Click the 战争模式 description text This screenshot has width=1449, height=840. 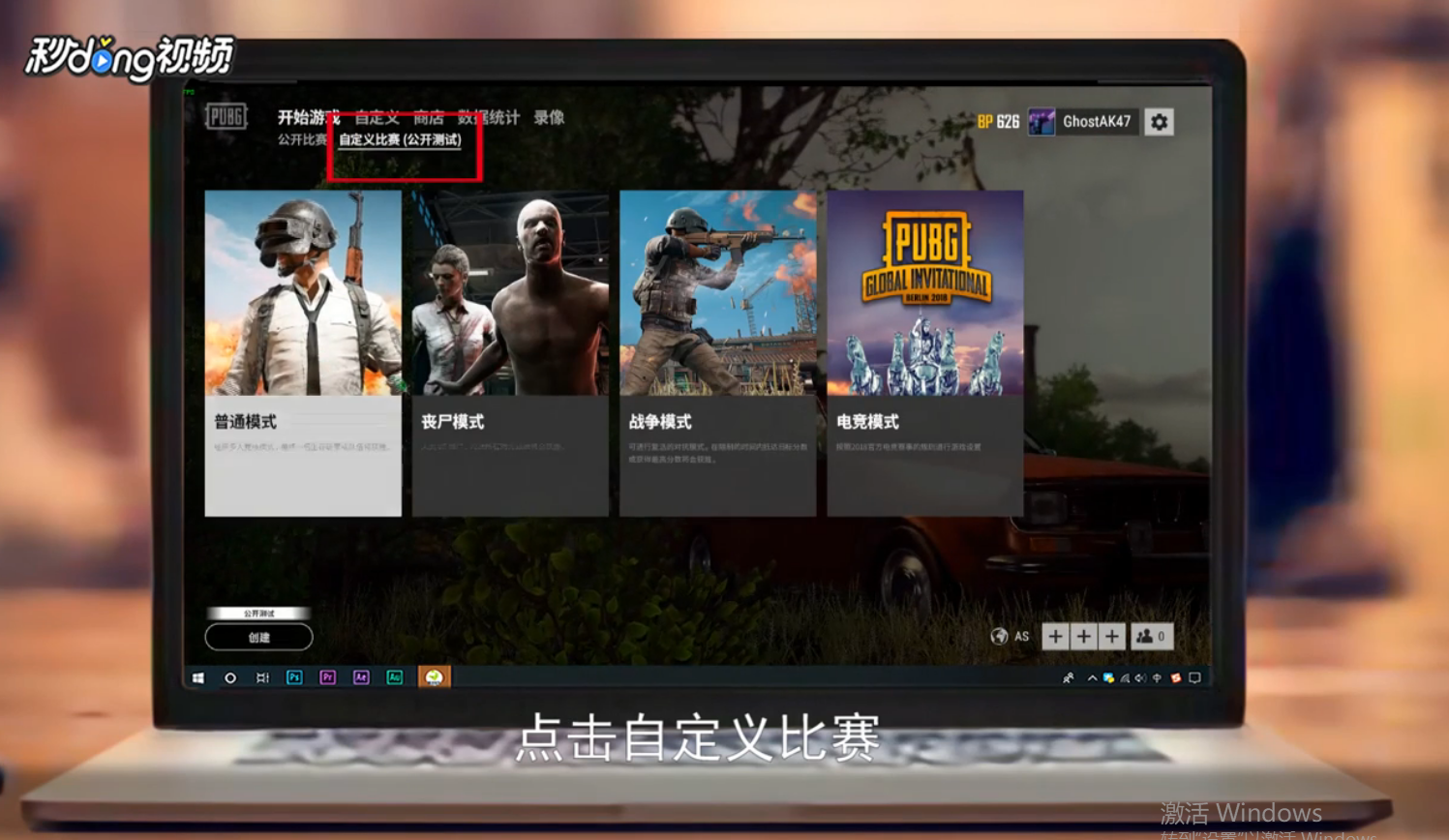coord(717,453)
